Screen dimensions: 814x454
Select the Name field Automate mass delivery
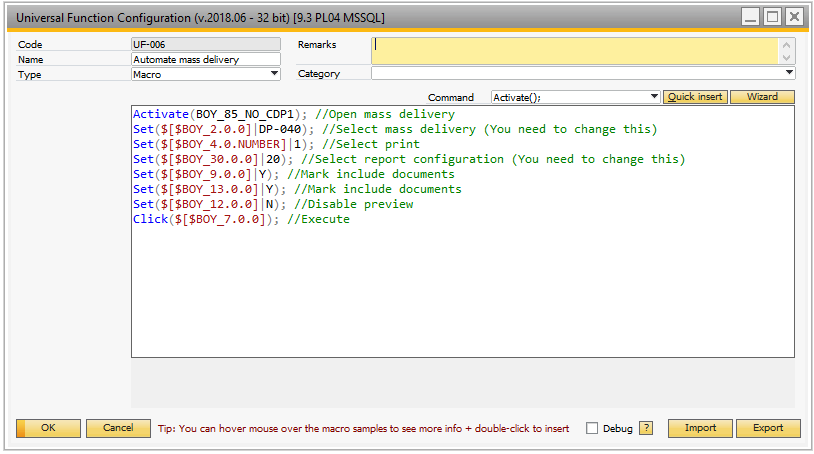coord(206,59)
